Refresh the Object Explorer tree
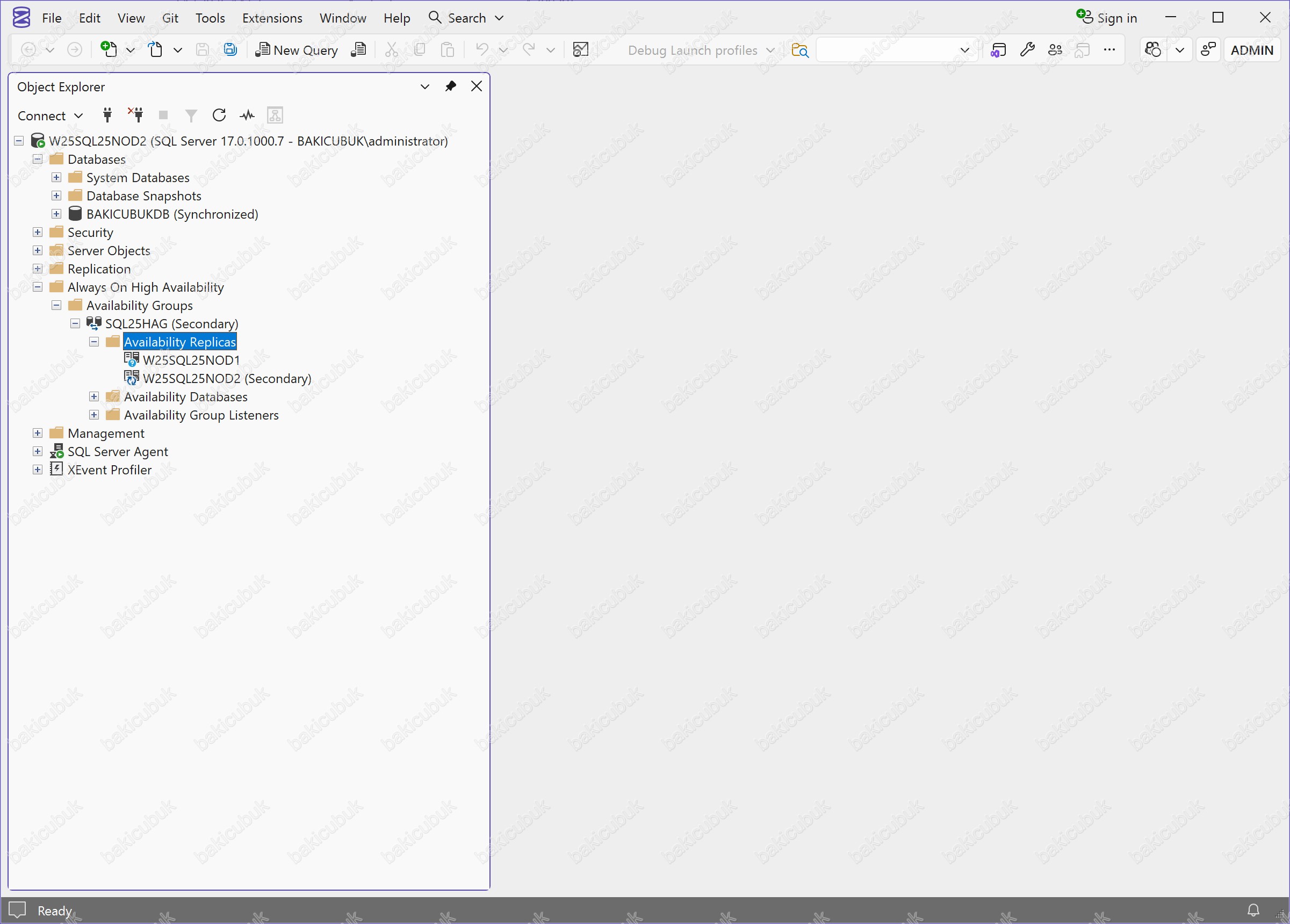1290x924 pixels. click(x=219, y=115)
